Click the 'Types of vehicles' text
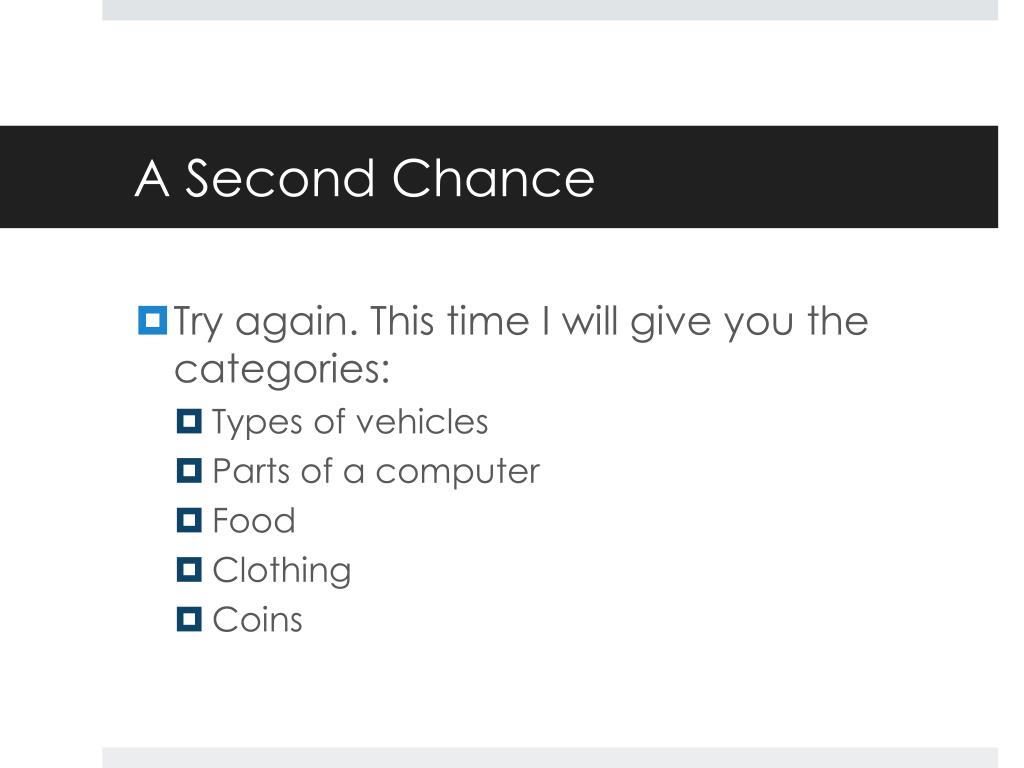Viewport: 1024px width, 768px height. coord(350,423)
